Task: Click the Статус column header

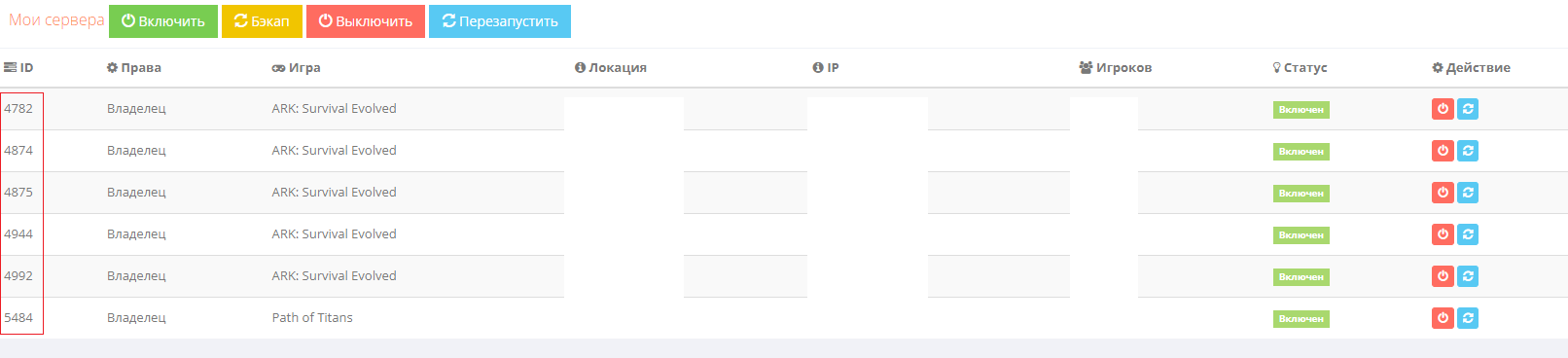Action: tap(1300, 68)
